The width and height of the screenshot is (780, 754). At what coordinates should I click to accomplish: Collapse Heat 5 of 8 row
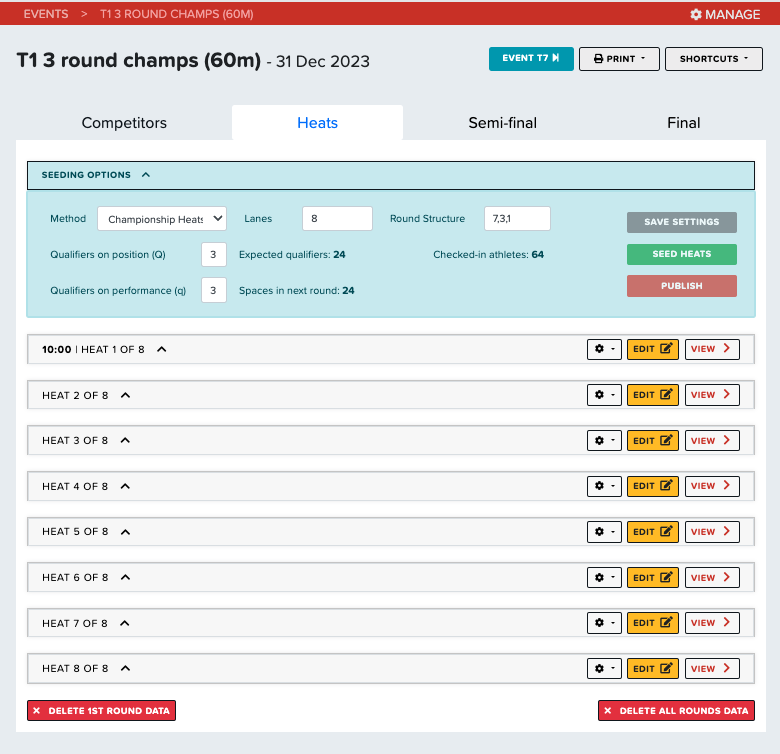coord(125,532)
